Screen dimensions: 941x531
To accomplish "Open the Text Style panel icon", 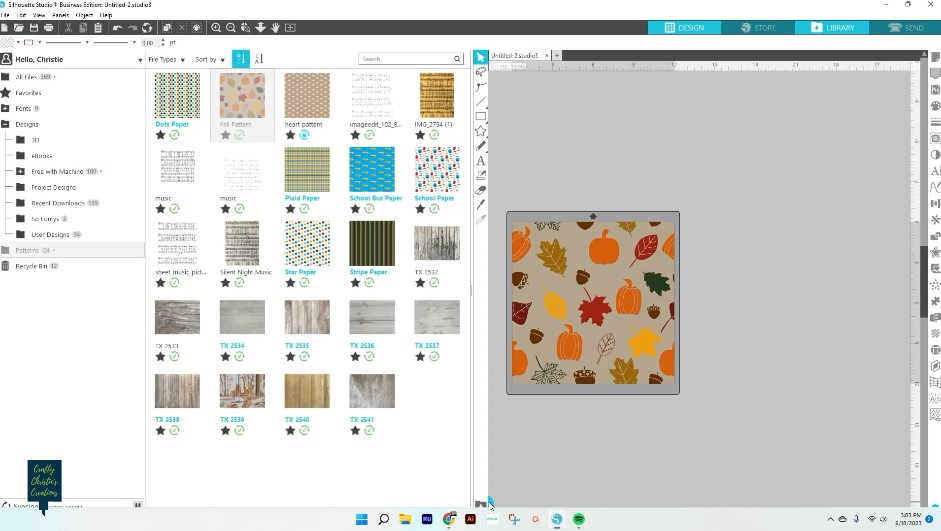I will tap(935, 171).
